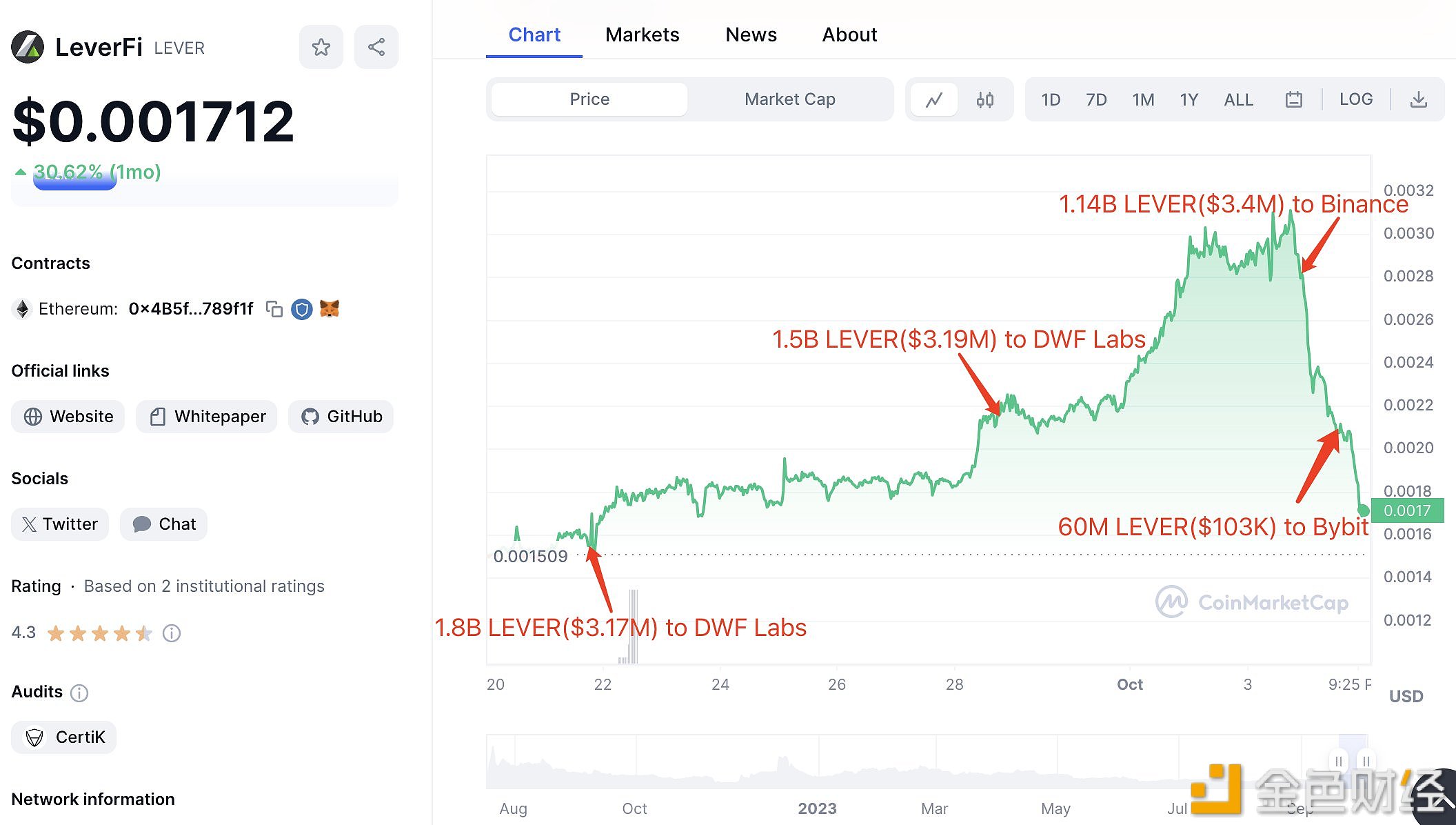Click the 0.001509 baseline price label

point(530,556)
